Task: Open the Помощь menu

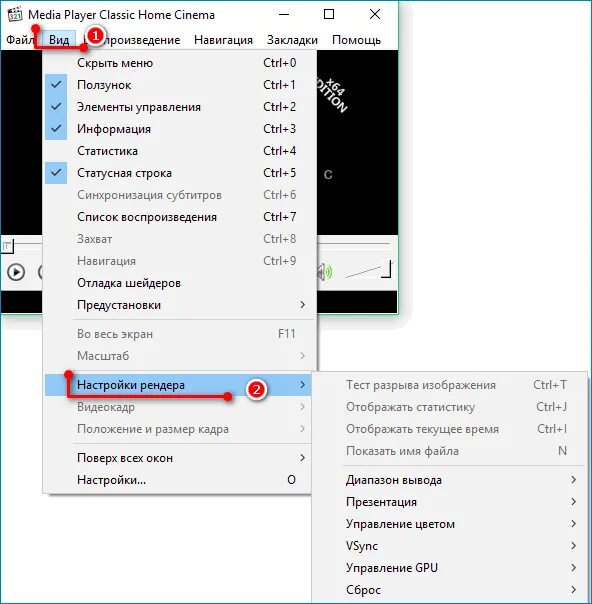Action: pyautogui.click(x=356, y=40)
